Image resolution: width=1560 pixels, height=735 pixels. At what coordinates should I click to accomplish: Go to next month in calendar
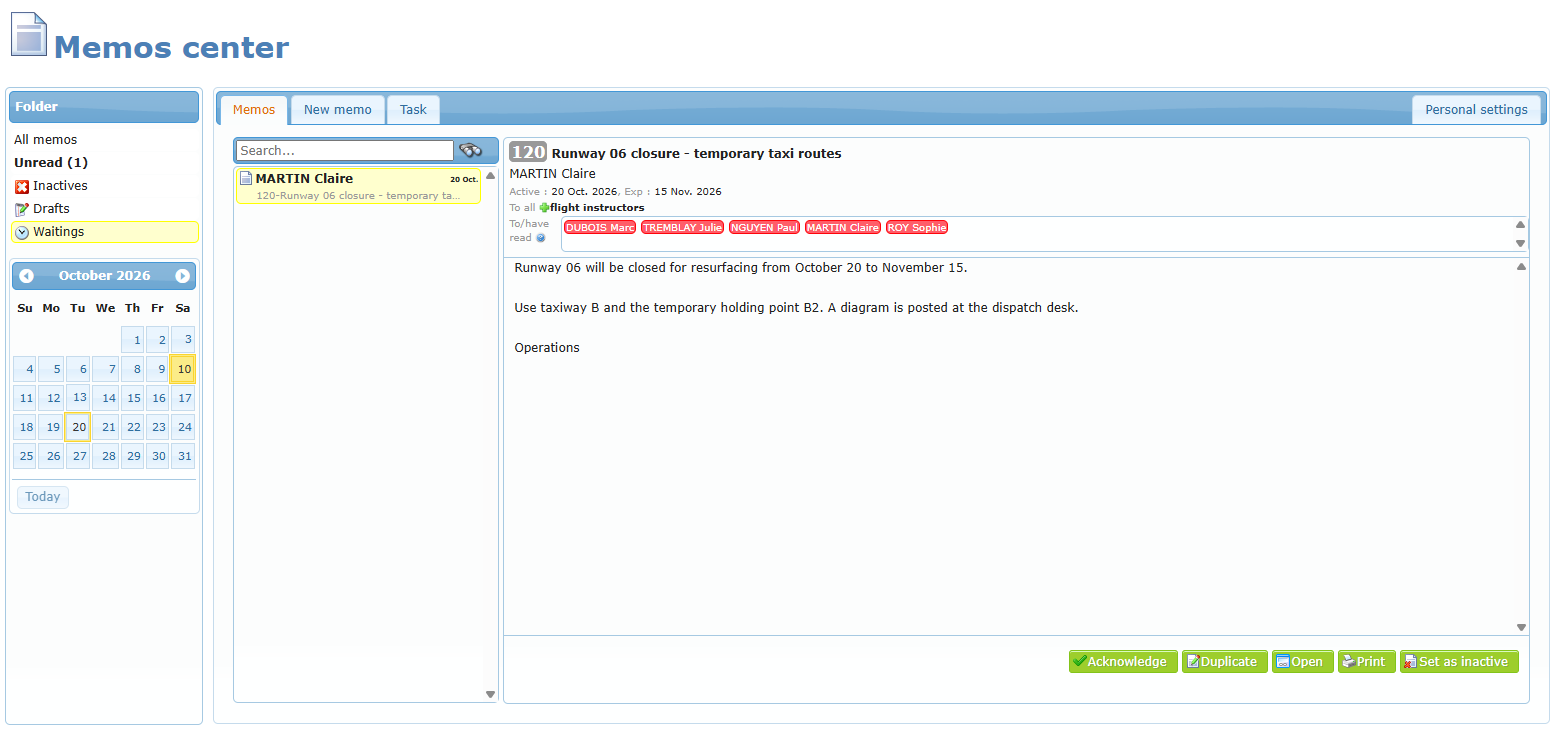tap(182, 276)
